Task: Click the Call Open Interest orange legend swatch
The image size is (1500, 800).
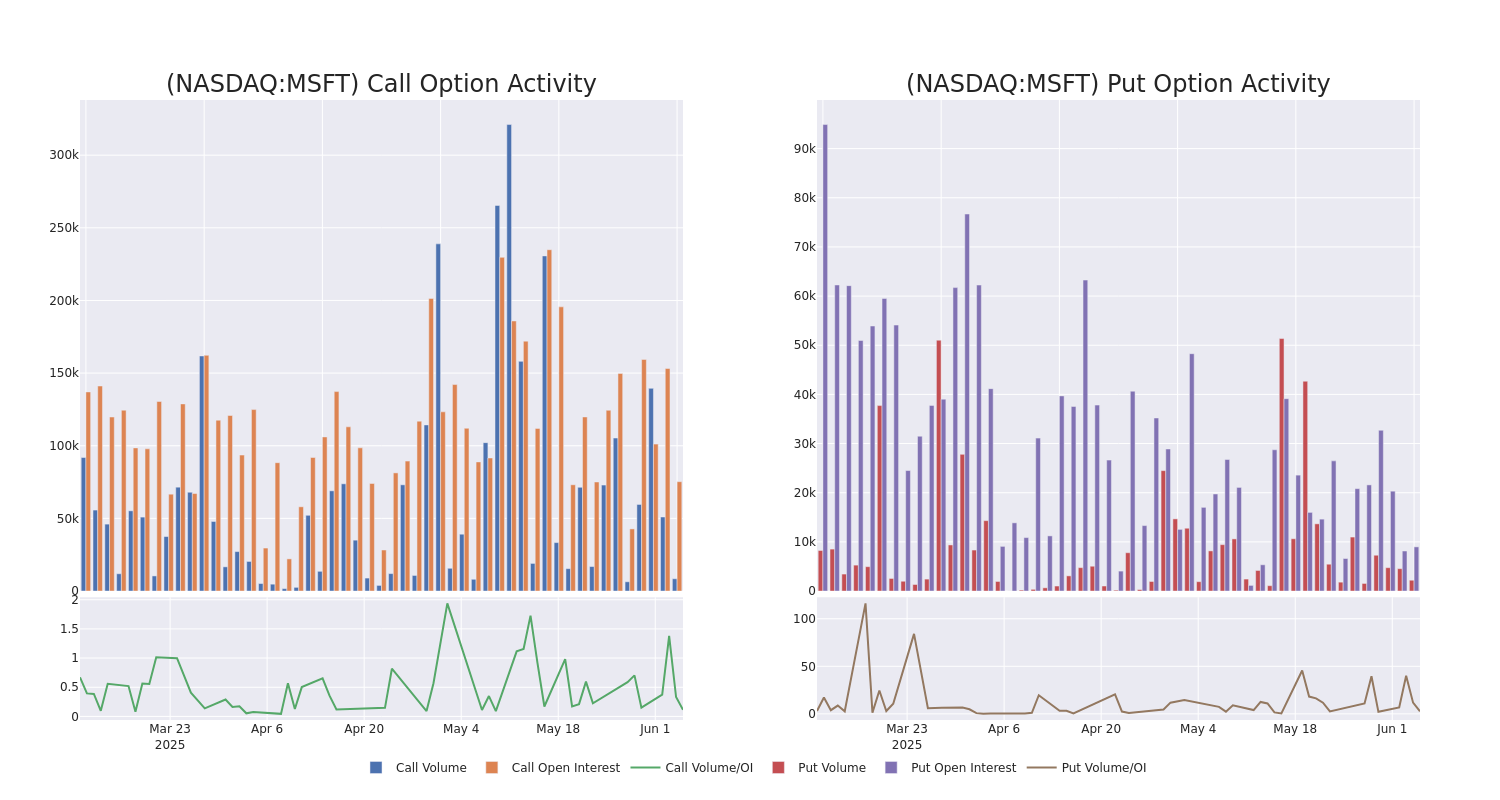Action: (x=492, y=768)
